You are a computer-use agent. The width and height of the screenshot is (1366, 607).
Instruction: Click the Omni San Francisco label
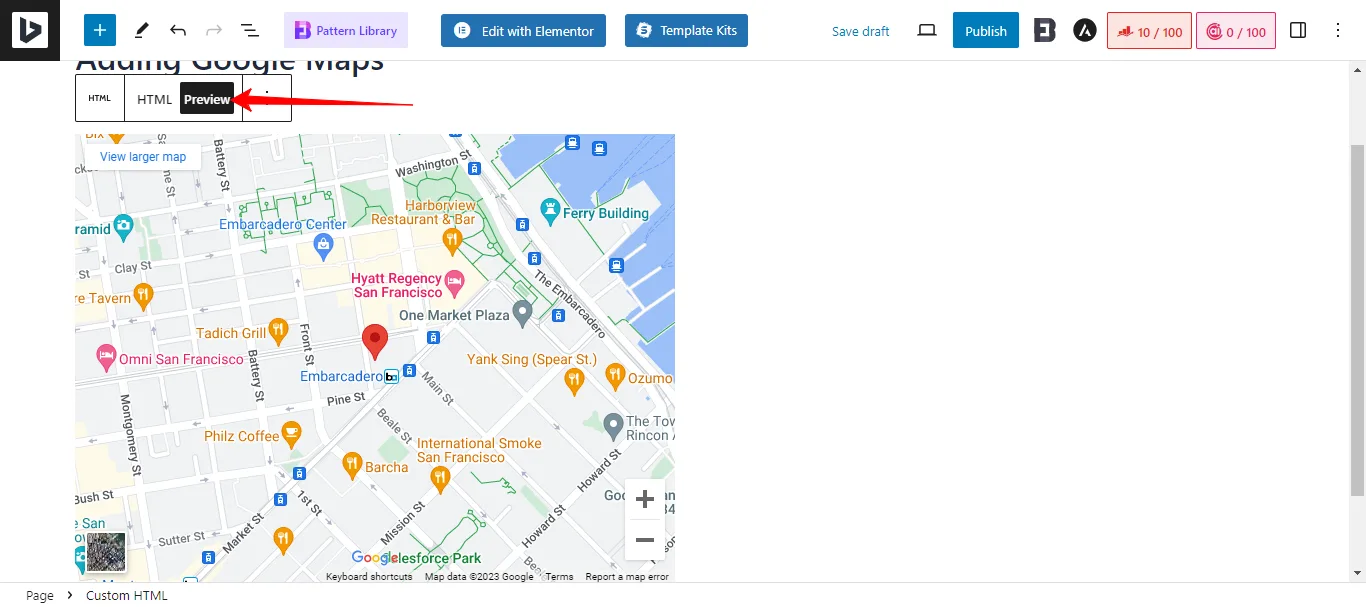point(182,359)
